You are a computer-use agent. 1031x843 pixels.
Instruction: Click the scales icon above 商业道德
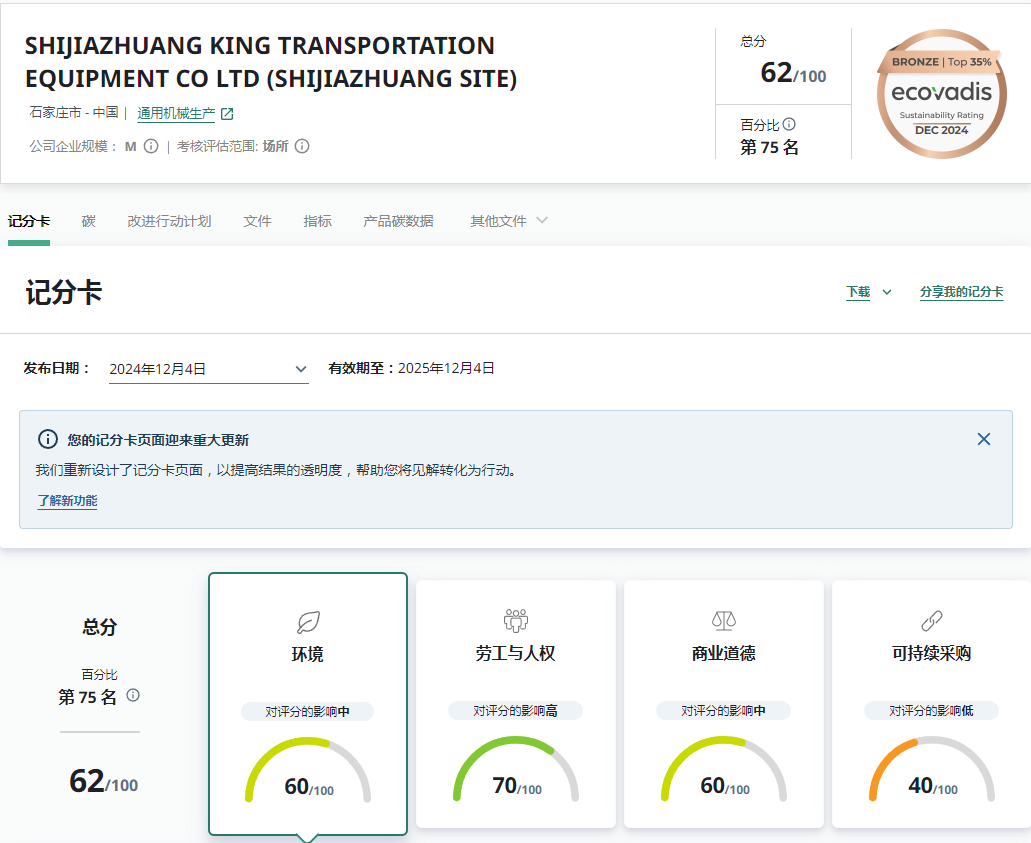tap(723, 620)
